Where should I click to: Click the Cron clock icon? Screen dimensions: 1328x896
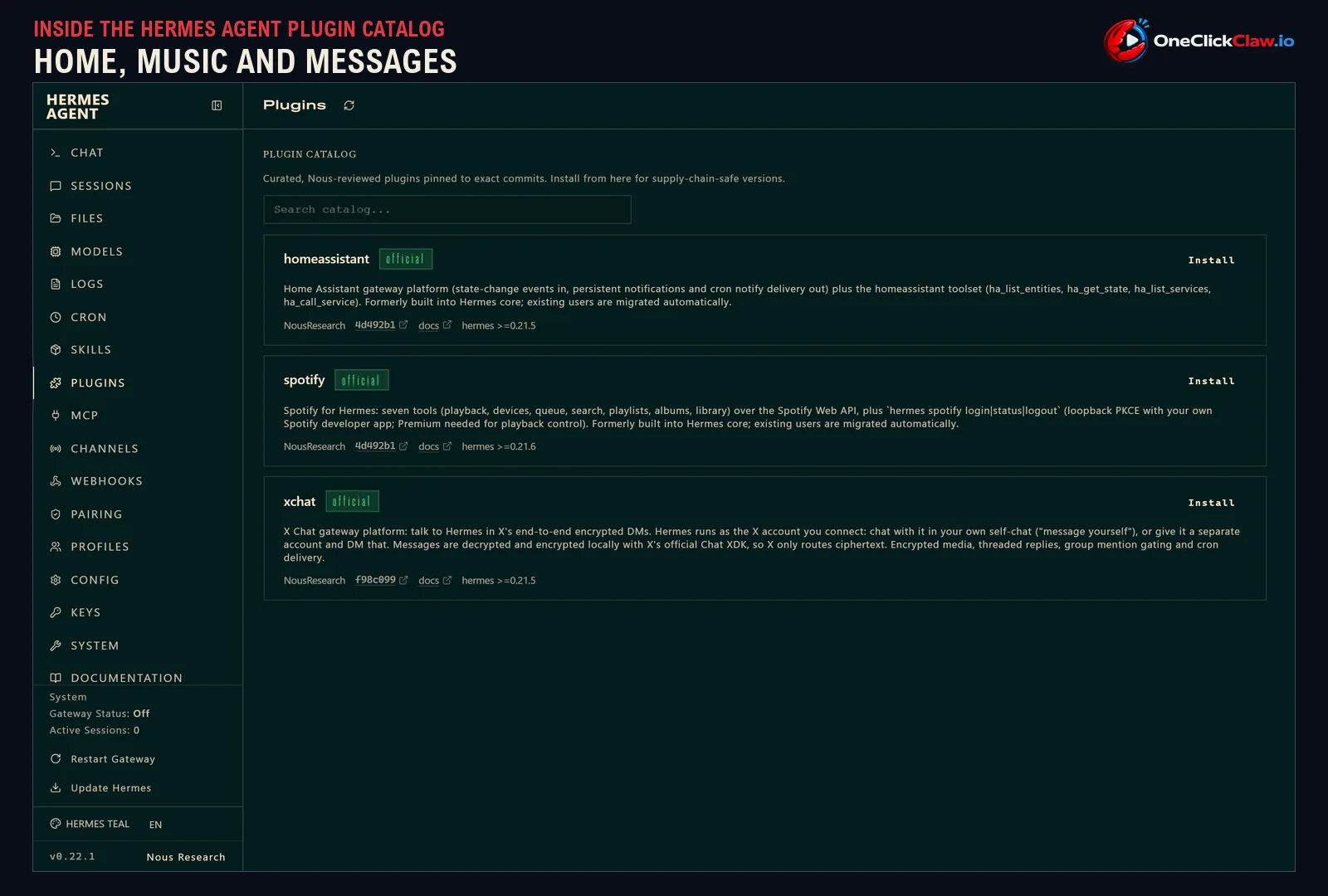click(56, 317)
